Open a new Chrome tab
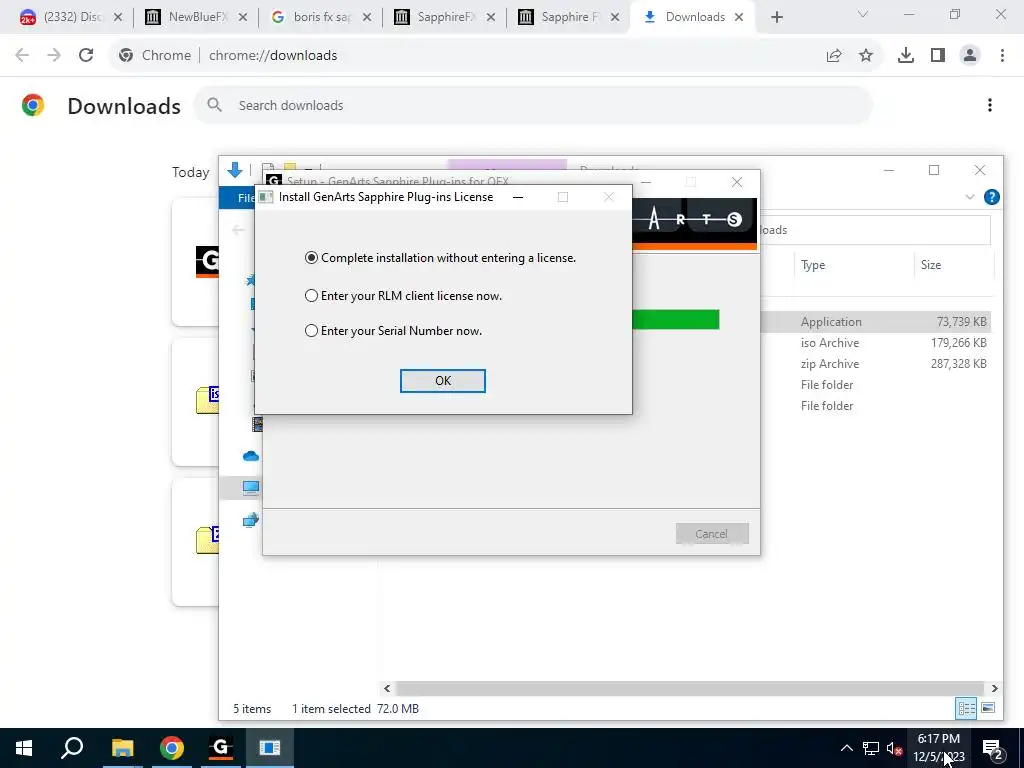This screenshot has height=768, width=1024. pyautogui.click(x=776, y=18)
